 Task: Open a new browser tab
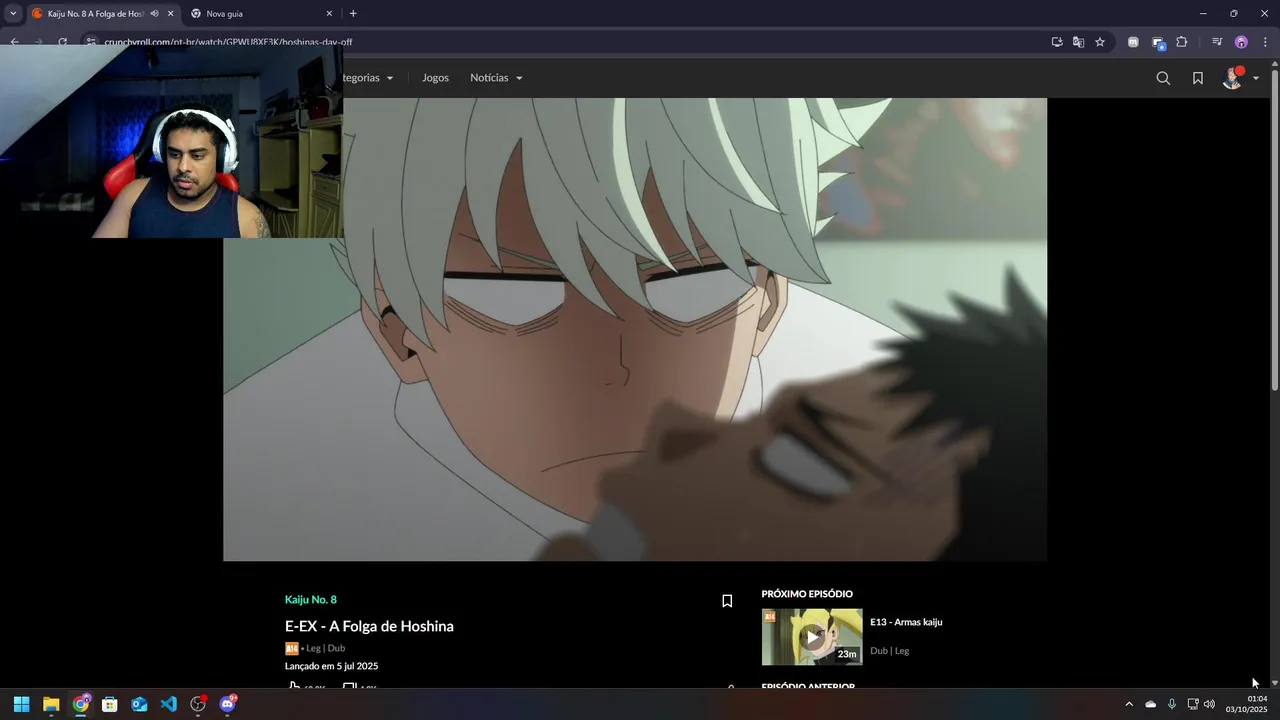click(x=353, y=14)
